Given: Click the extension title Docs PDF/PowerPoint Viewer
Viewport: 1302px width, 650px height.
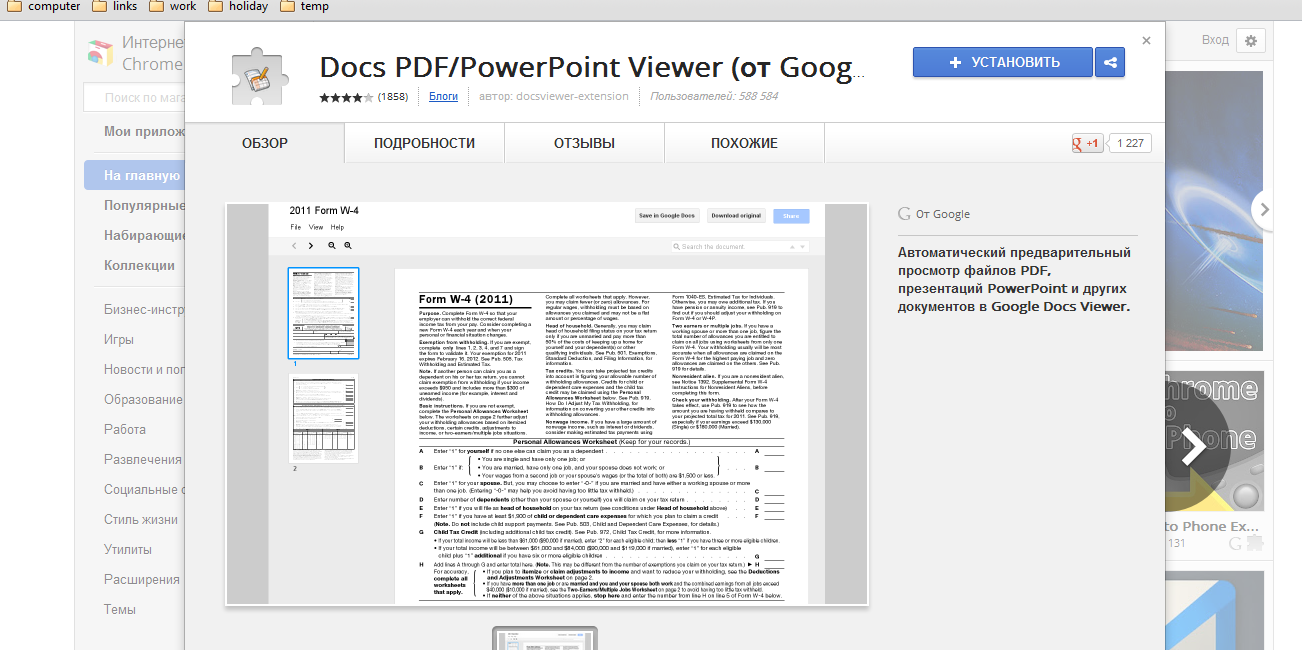Looking at the screenshot, I should (x=590, y=67).
